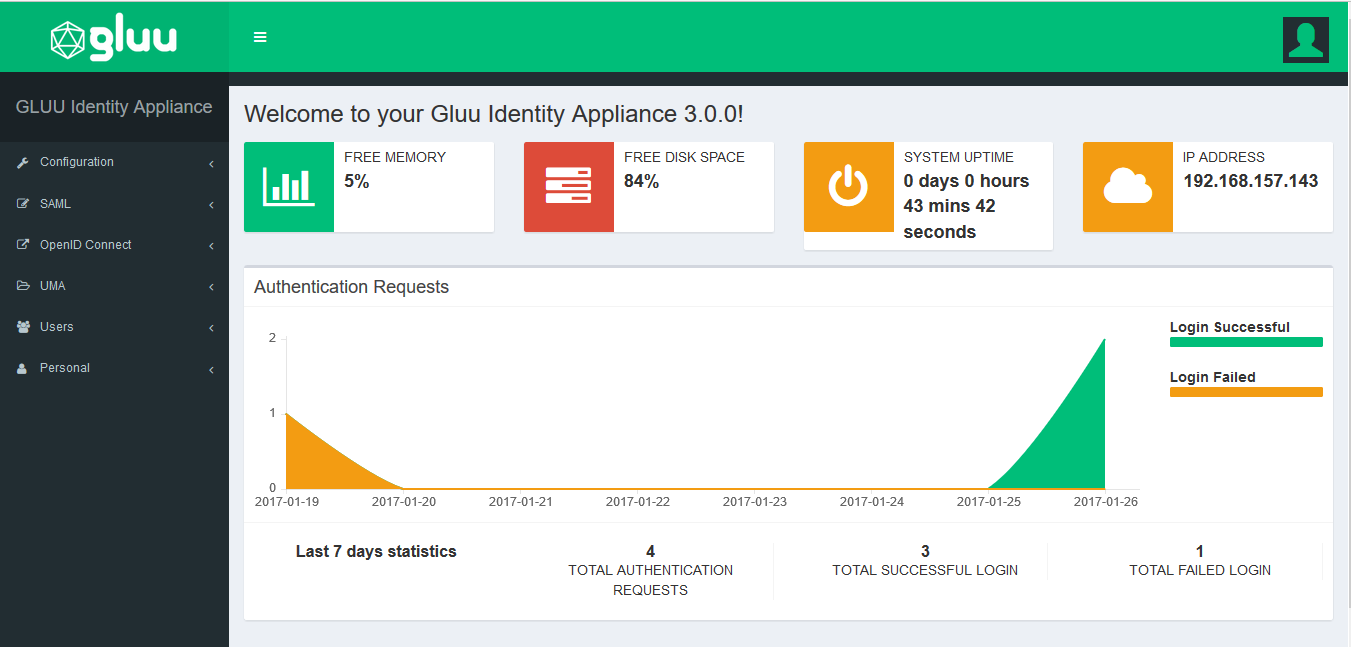Click the Configuration wrench icon

click(23, 163)
